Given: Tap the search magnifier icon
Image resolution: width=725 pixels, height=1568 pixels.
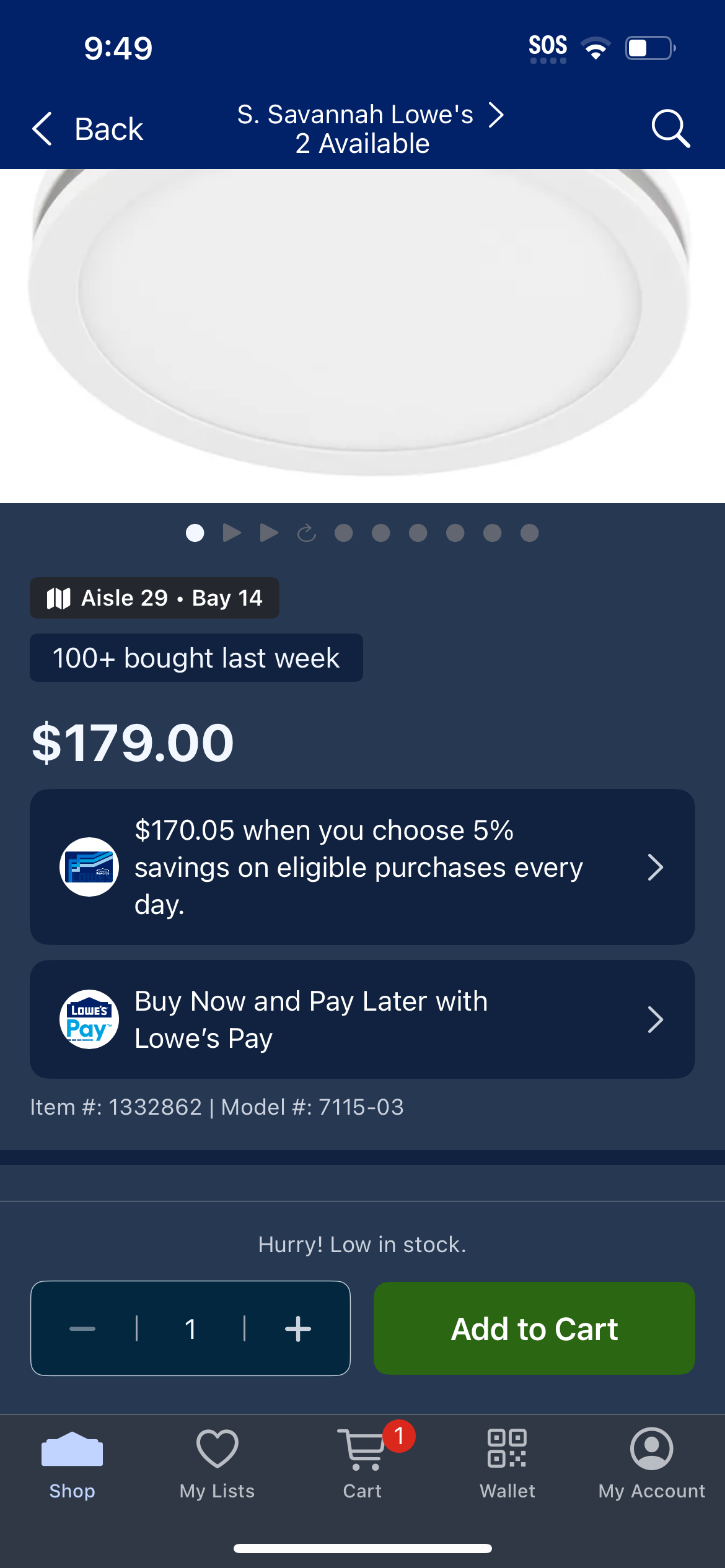Looking at the screenshot, I should click(x=670, y=128).
